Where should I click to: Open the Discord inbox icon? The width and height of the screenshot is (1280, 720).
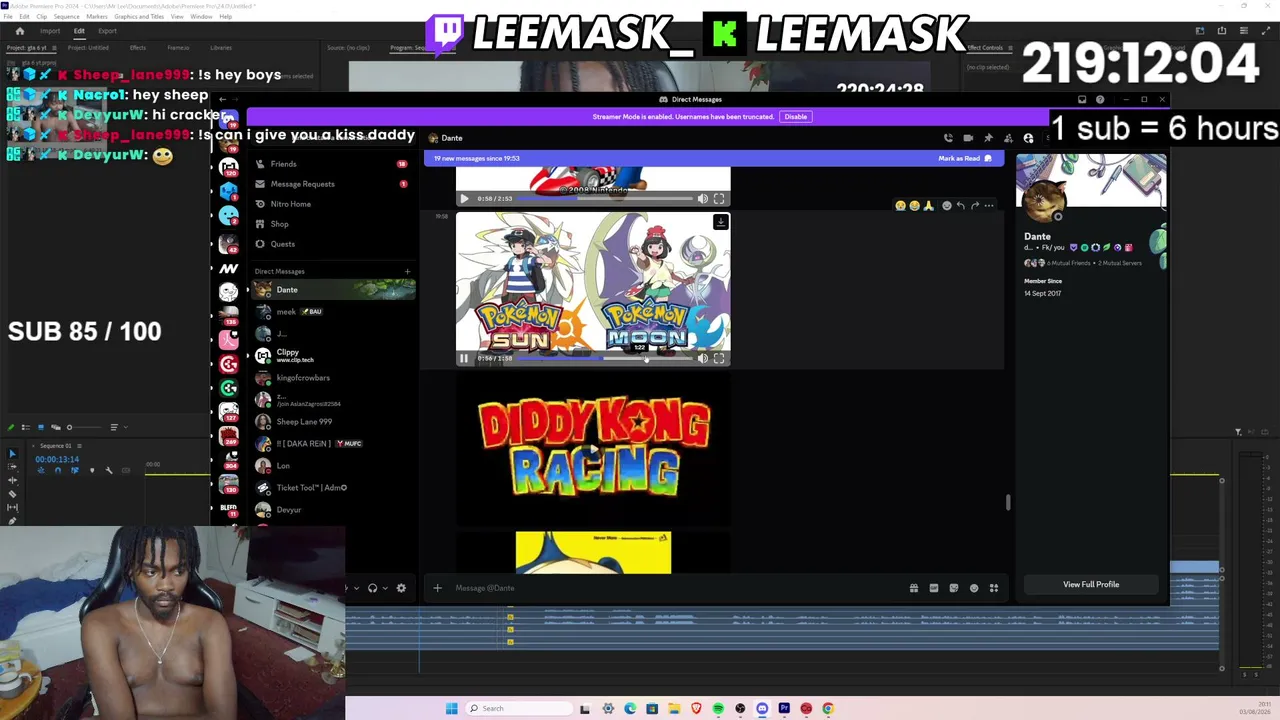(1081, 100)
